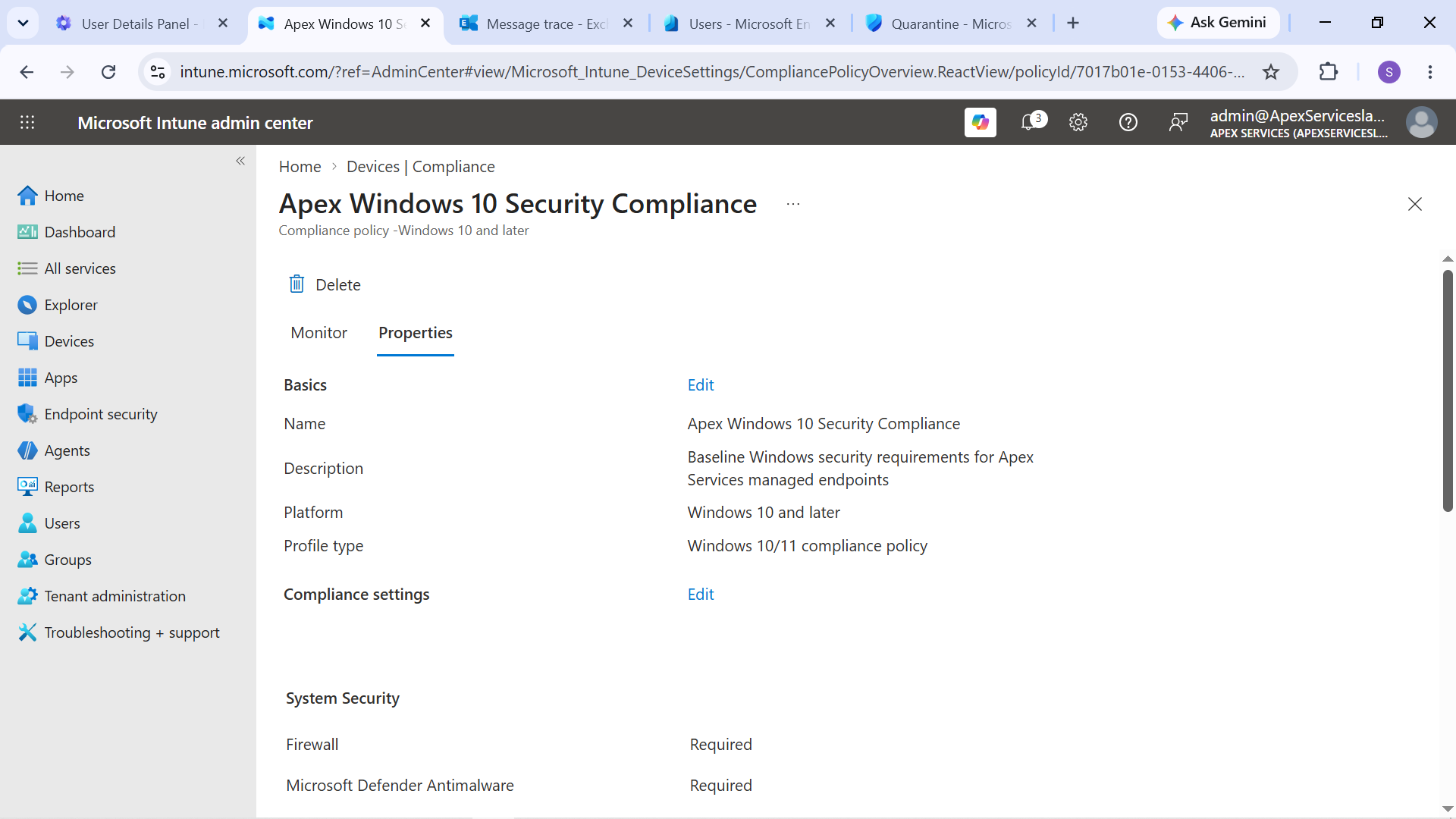Viewport: 1456px width, 819px height.
Task: Click Home breadcrumb link
Action: (x=300, y=167)
